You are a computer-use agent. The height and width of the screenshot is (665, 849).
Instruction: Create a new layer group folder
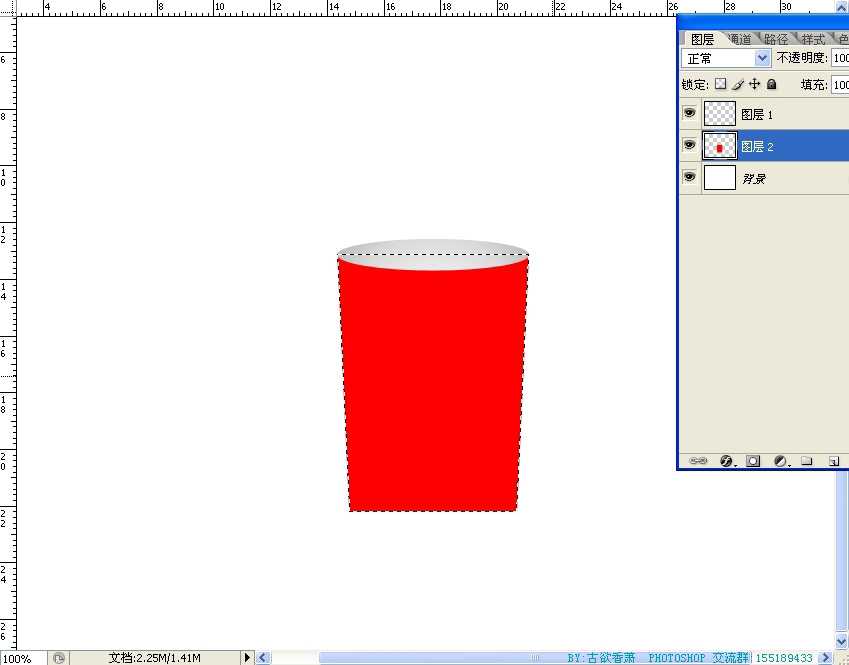click(806, 461)
